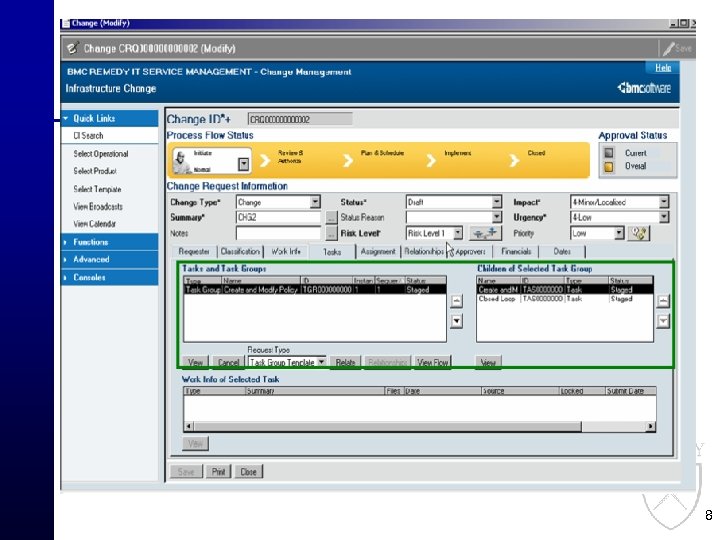Click the Close button at form bottom

click(x=248, y=472)
